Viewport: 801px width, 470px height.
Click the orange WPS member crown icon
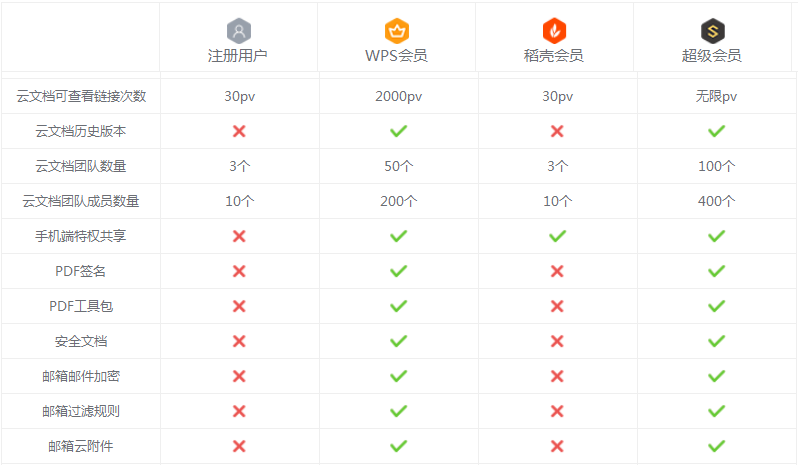coord(397,30)
